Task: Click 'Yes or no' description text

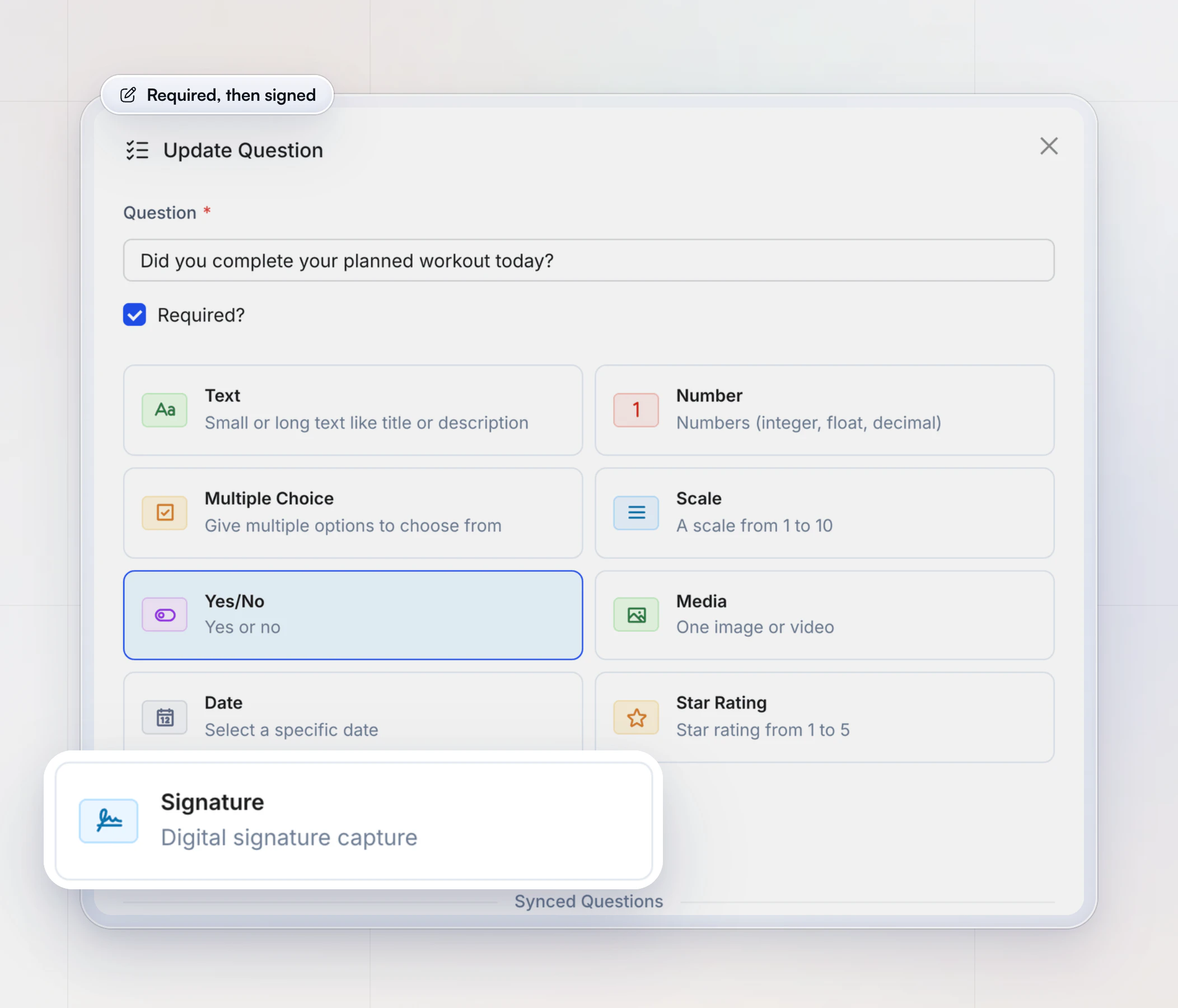Action: click(242, 627)
